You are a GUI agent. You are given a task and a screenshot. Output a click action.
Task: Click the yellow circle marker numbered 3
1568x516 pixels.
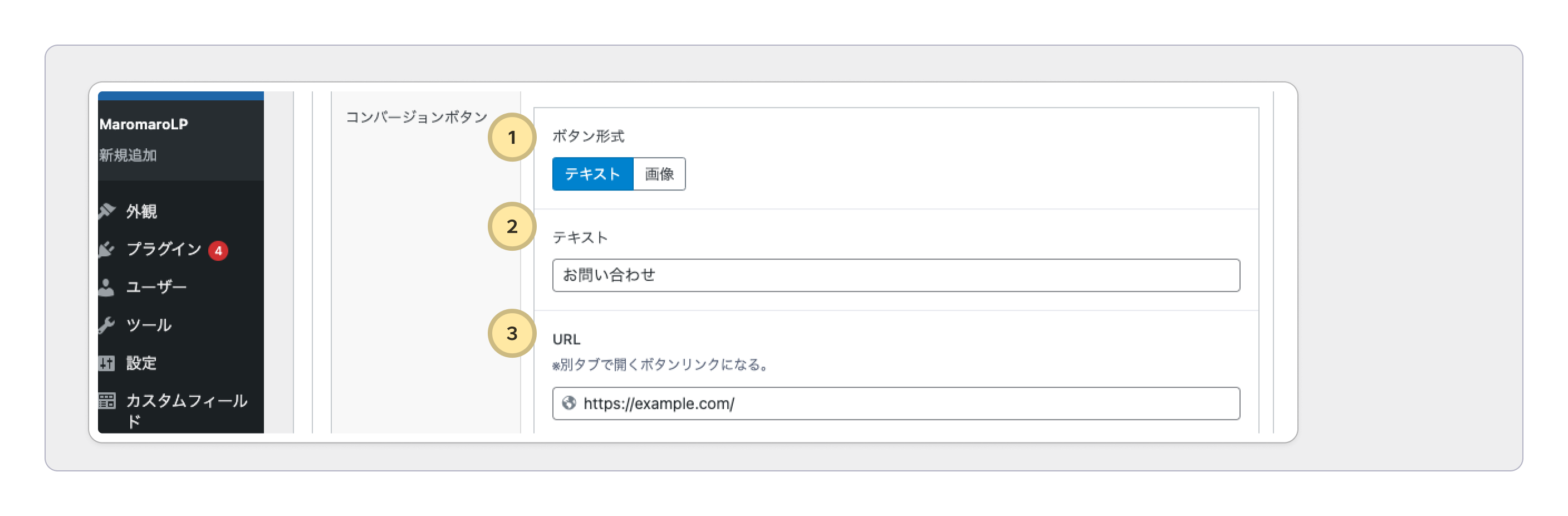pyautogui.click(x=512, y=333)
